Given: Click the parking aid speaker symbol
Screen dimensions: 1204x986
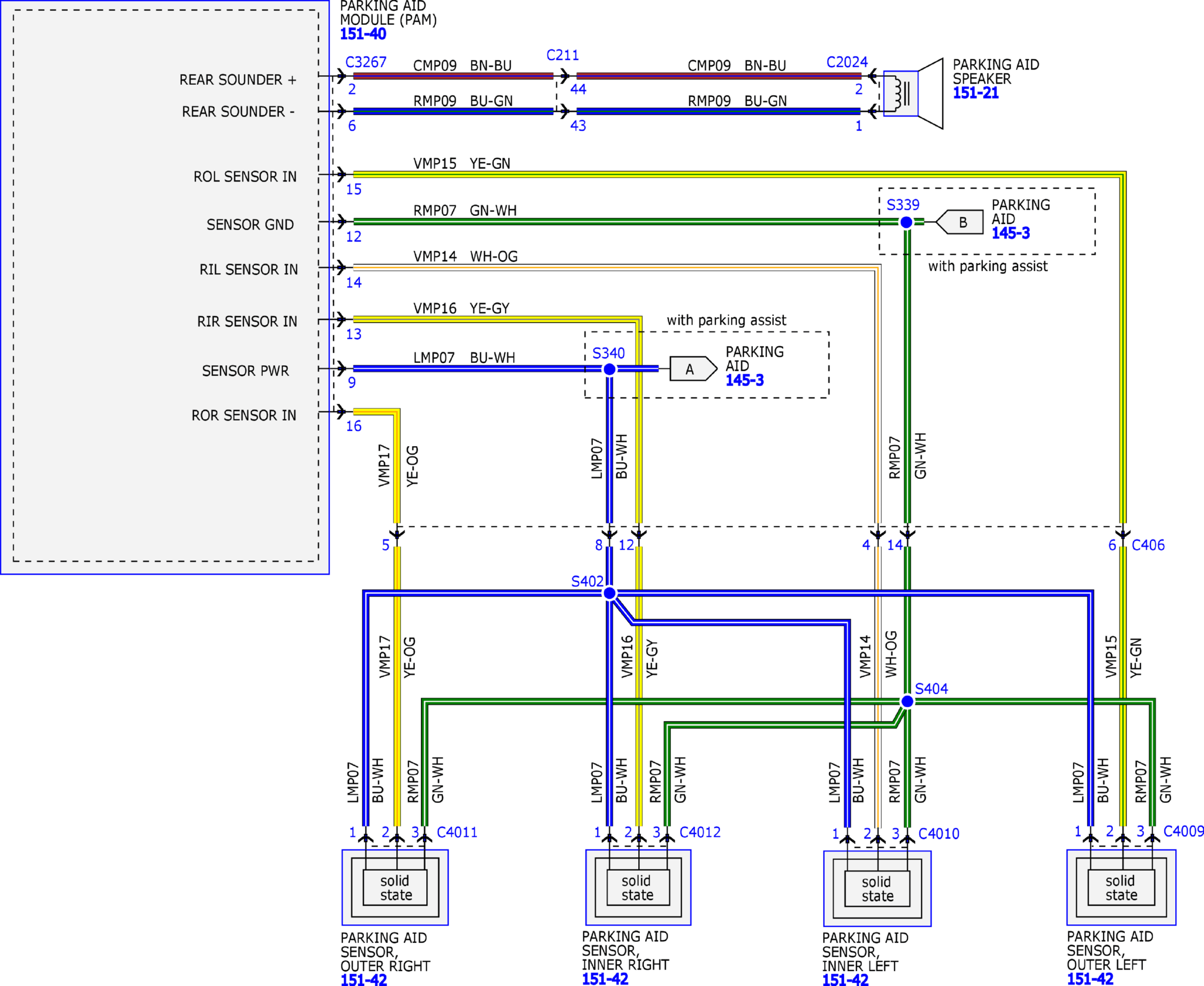Looking at the screenshot, I should coord(914,94).
